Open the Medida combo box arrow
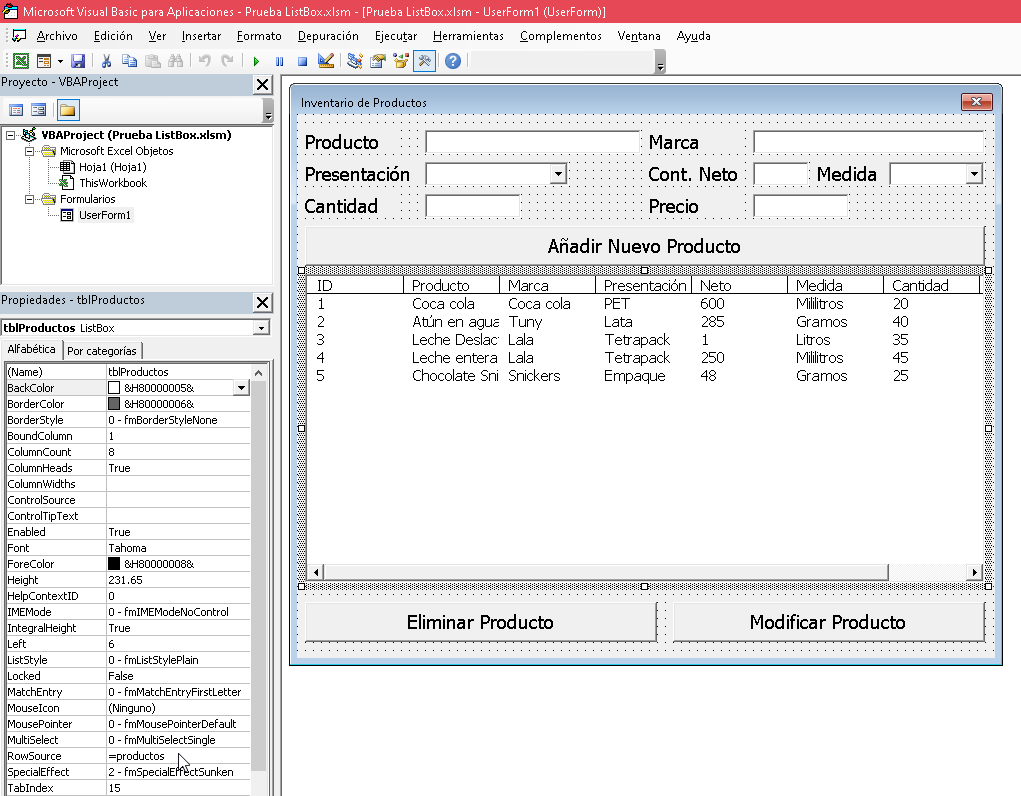 pos(973,174)
